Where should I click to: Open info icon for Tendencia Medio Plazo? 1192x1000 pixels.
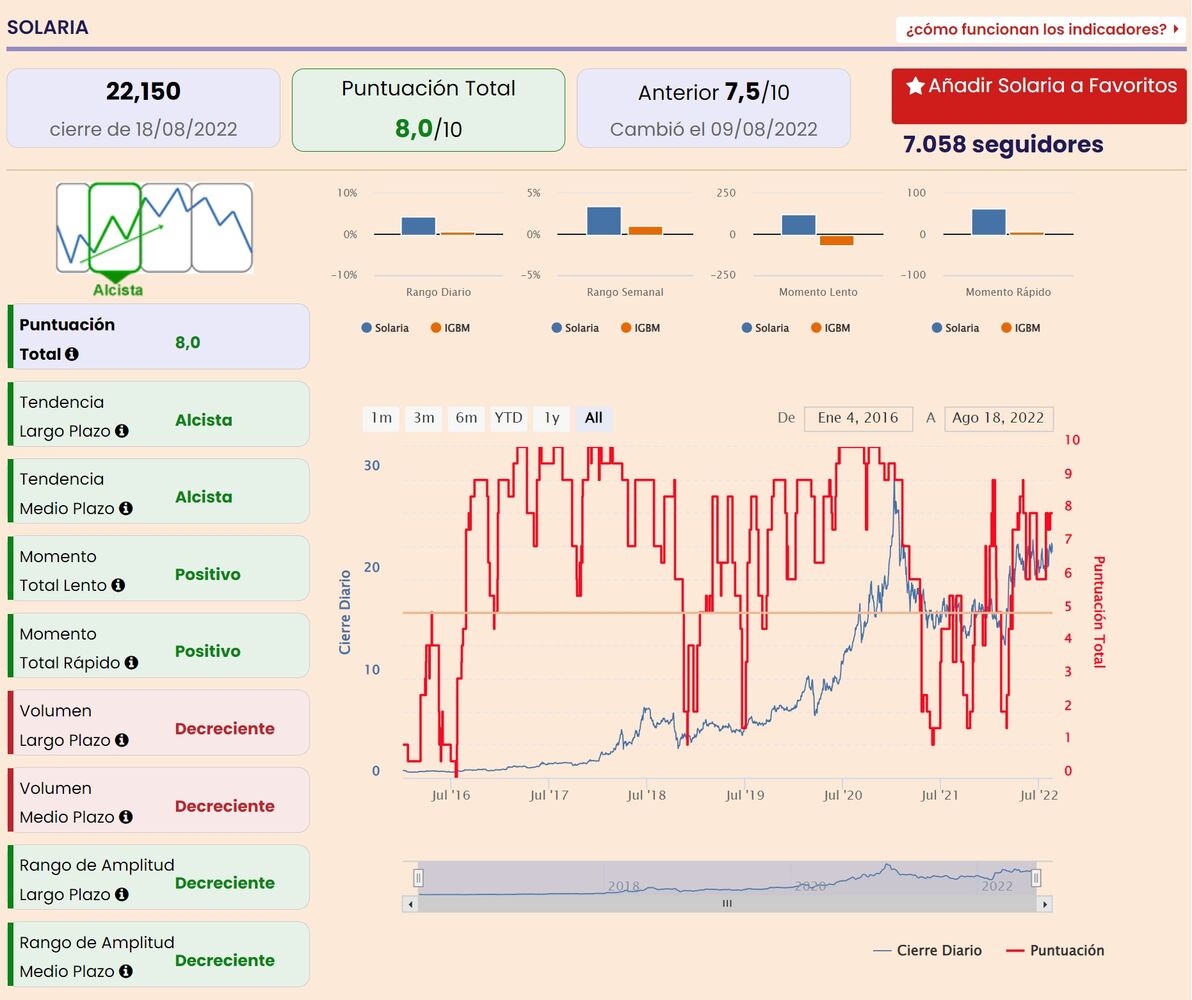click(x=126, y=509)
